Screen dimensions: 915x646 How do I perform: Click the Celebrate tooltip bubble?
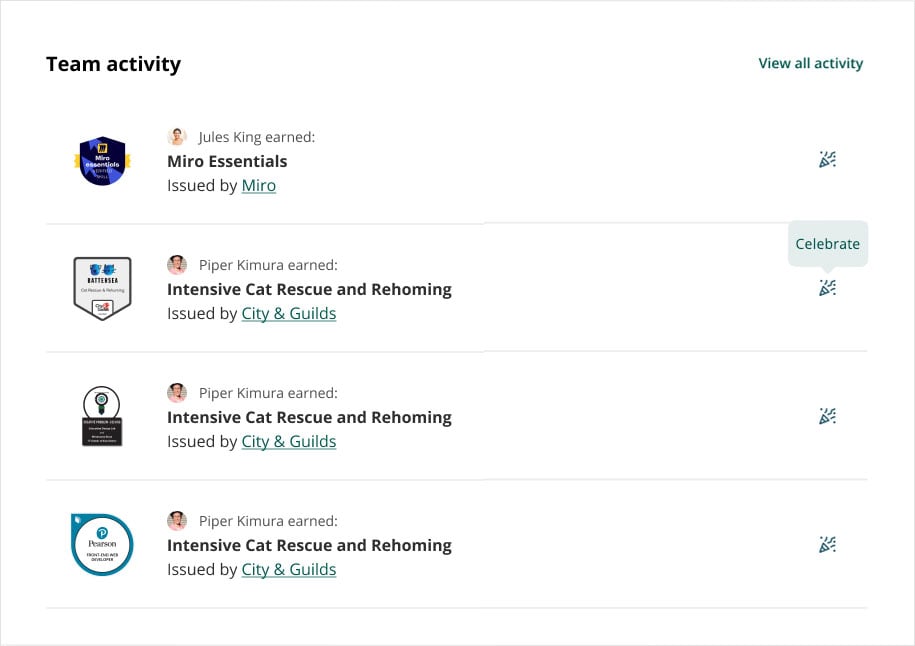(827, 244)
